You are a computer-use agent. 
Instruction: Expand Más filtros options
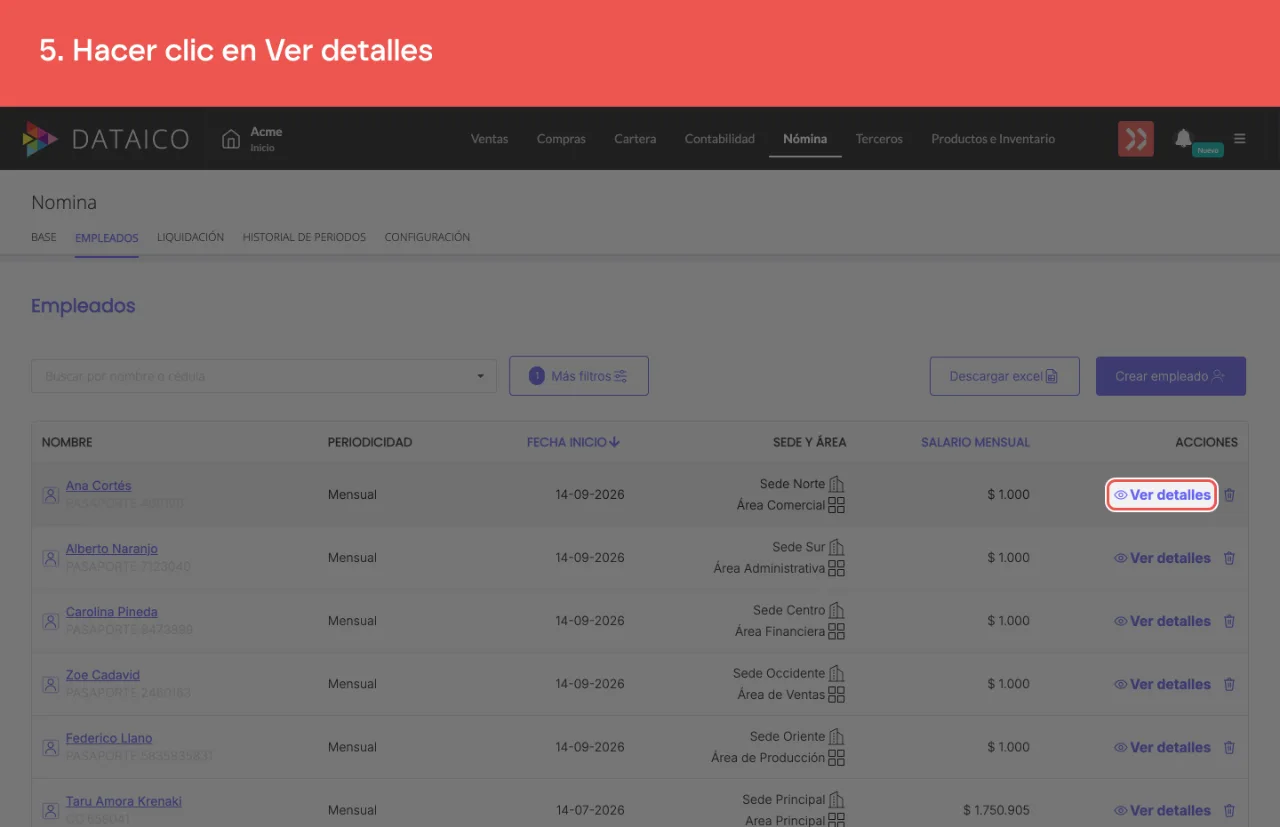(579, 376)
